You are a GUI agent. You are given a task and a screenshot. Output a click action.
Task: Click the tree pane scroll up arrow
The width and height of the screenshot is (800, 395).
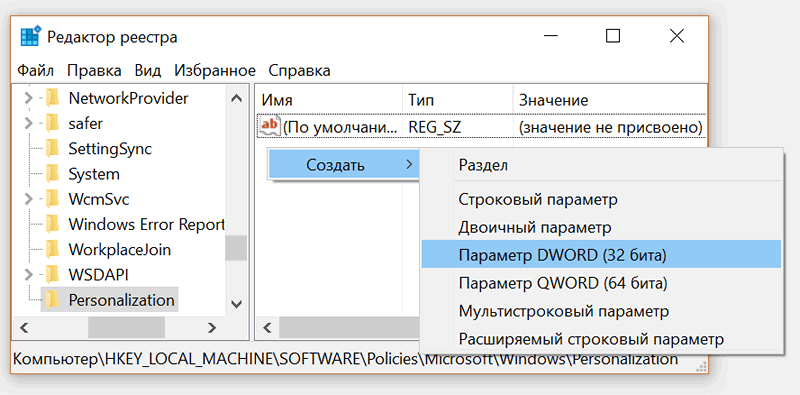236,98
